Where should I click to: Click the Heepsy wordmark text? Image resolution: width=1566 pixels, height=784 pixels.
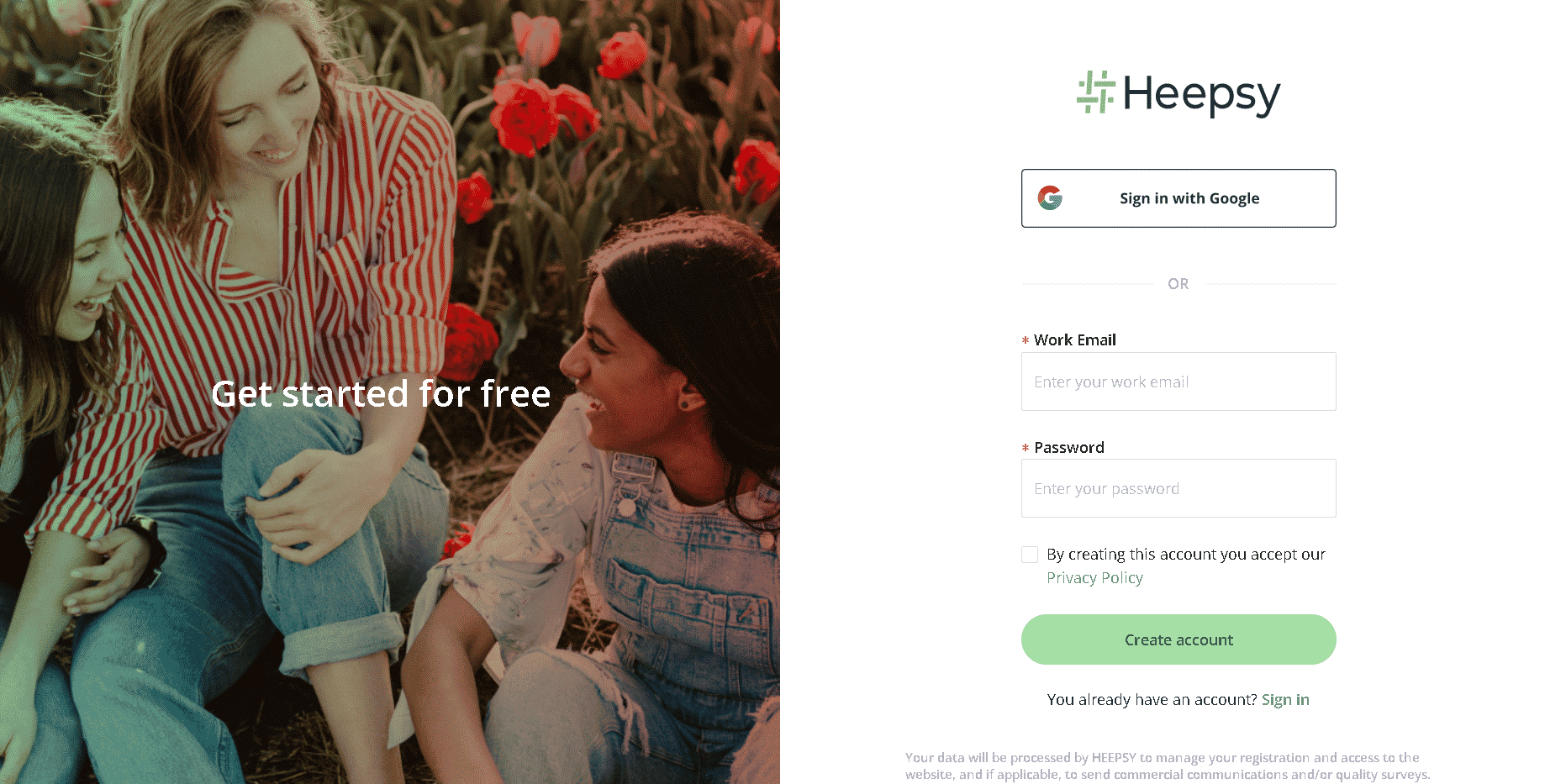[x=1201, y=94]
